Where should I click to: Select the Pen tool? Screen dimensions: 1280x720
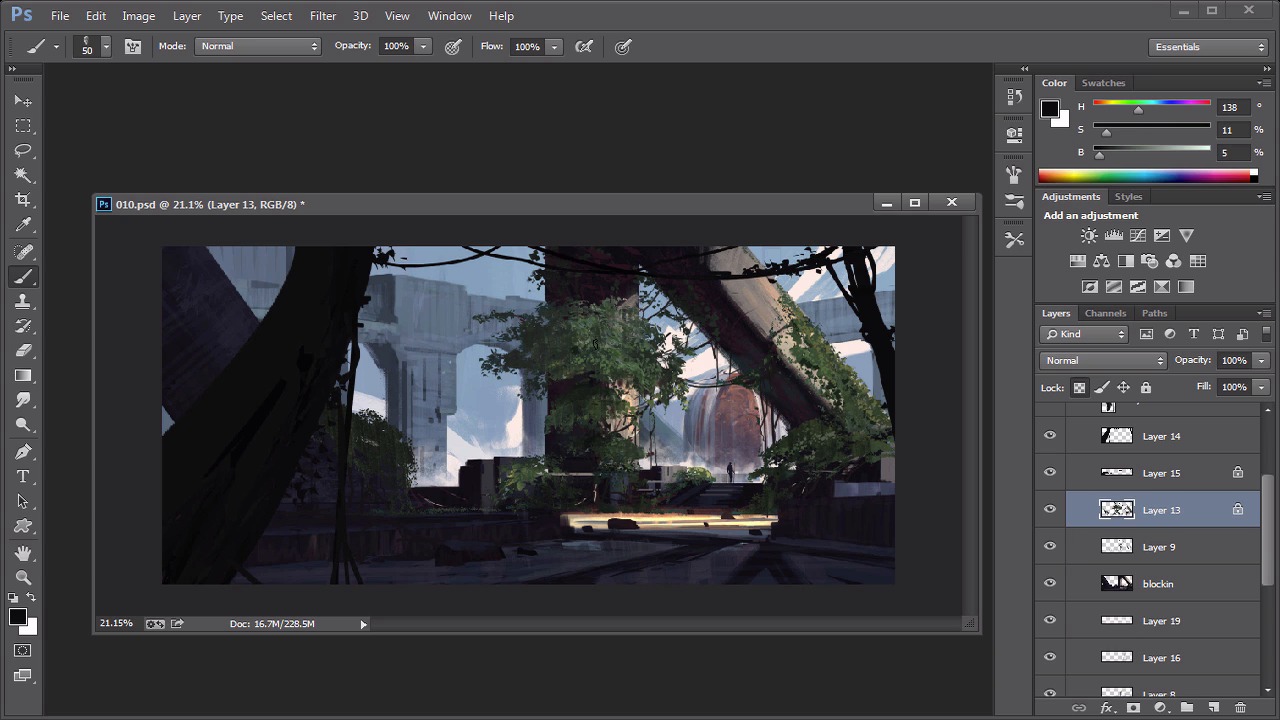coord(23,452)
